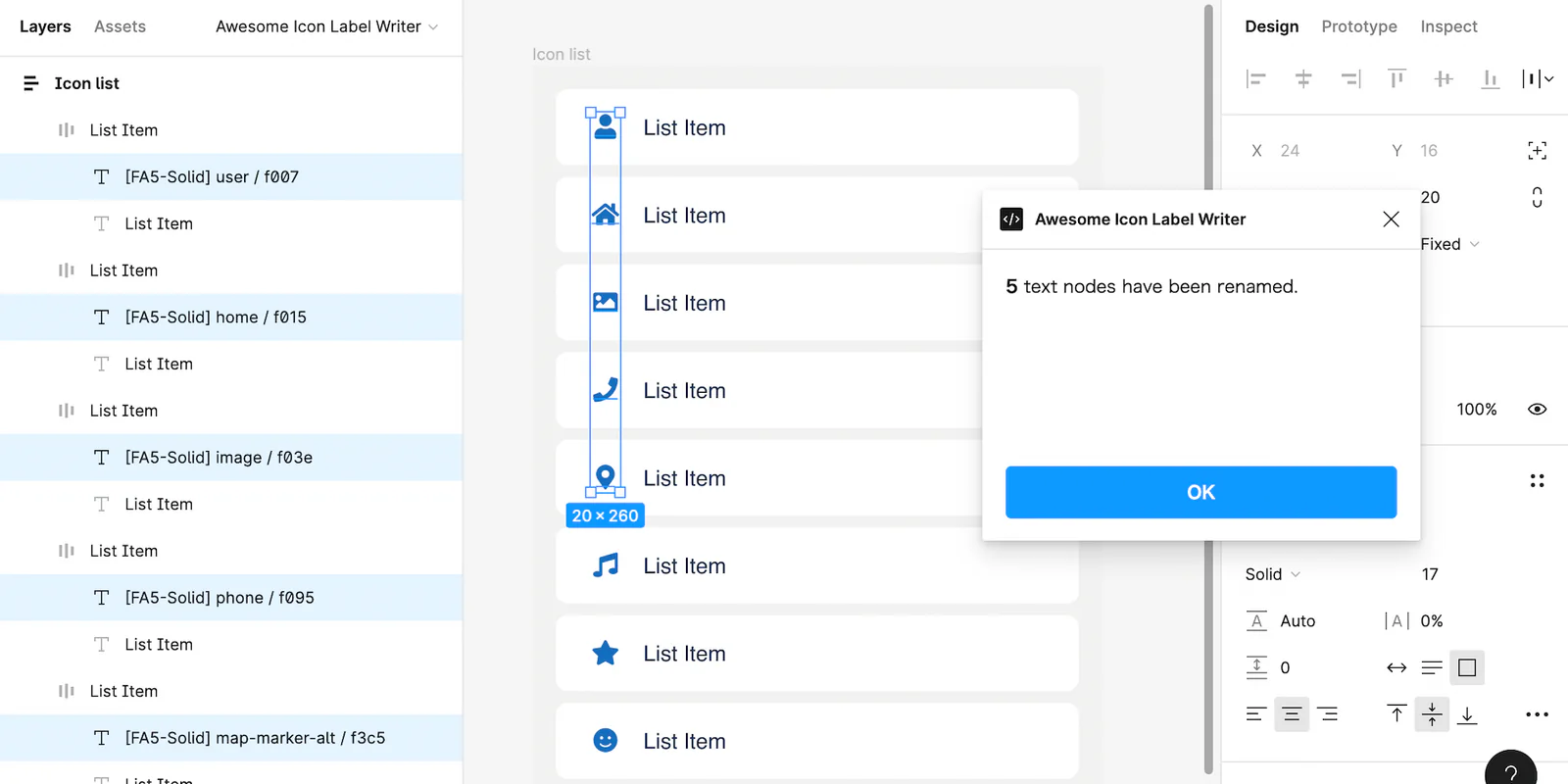The image size is (1568, 784).
Task: Click the home icon on canvas
Action: click(606, 215)
